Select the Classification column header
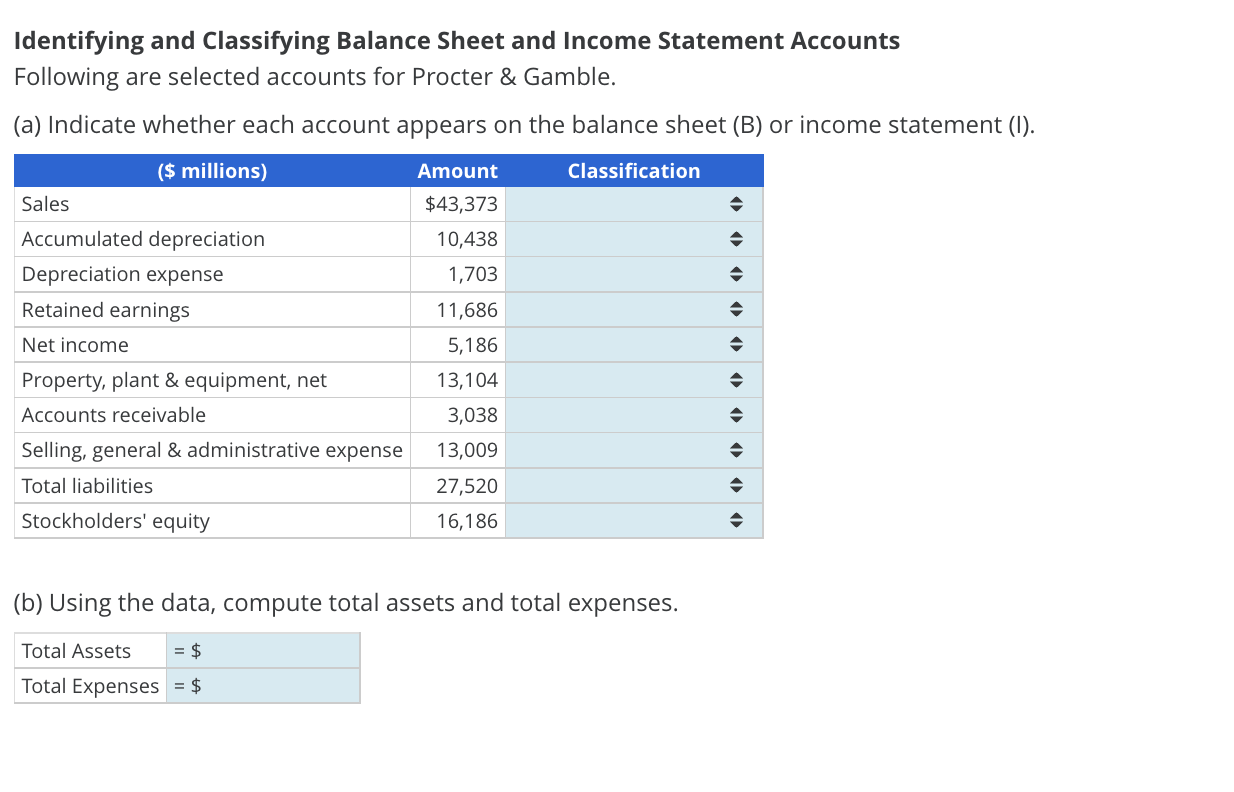The image size is (1234, 792). pyautogui.click(x=634, y=170)
